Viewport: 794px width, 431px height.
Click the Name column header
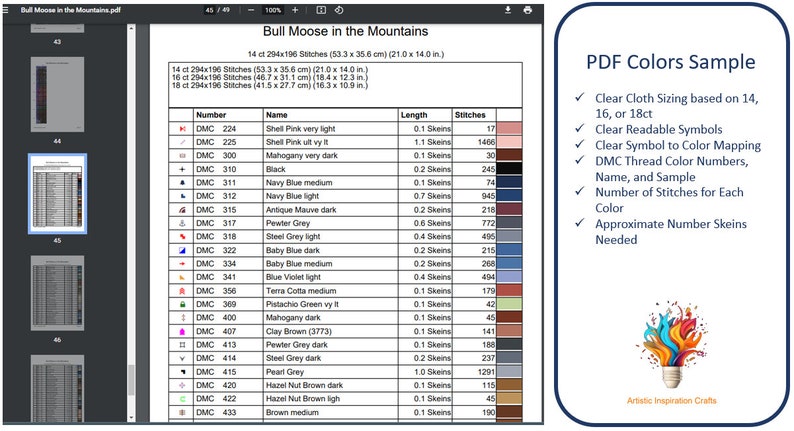(276, 115)
